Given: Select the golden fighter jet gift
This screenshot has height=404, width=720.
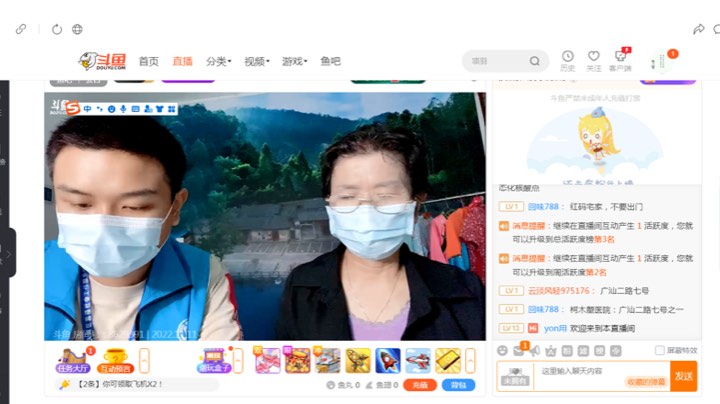Looking at the screenshot, I should [x=358, y=360].
